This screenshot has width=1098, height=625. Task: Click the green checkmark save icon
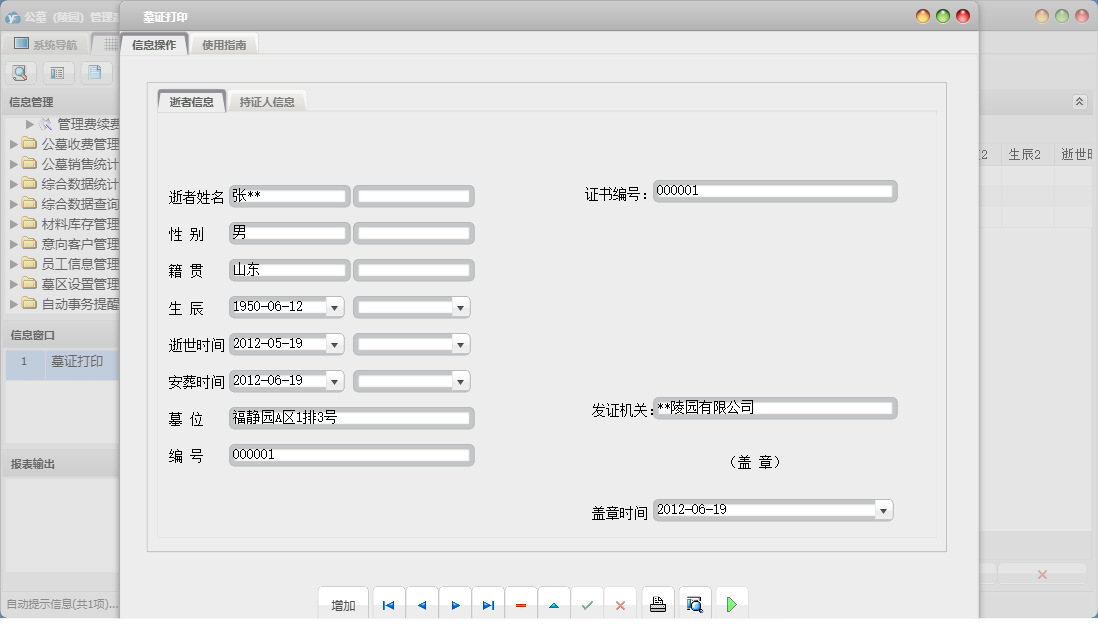click(587, 605)
